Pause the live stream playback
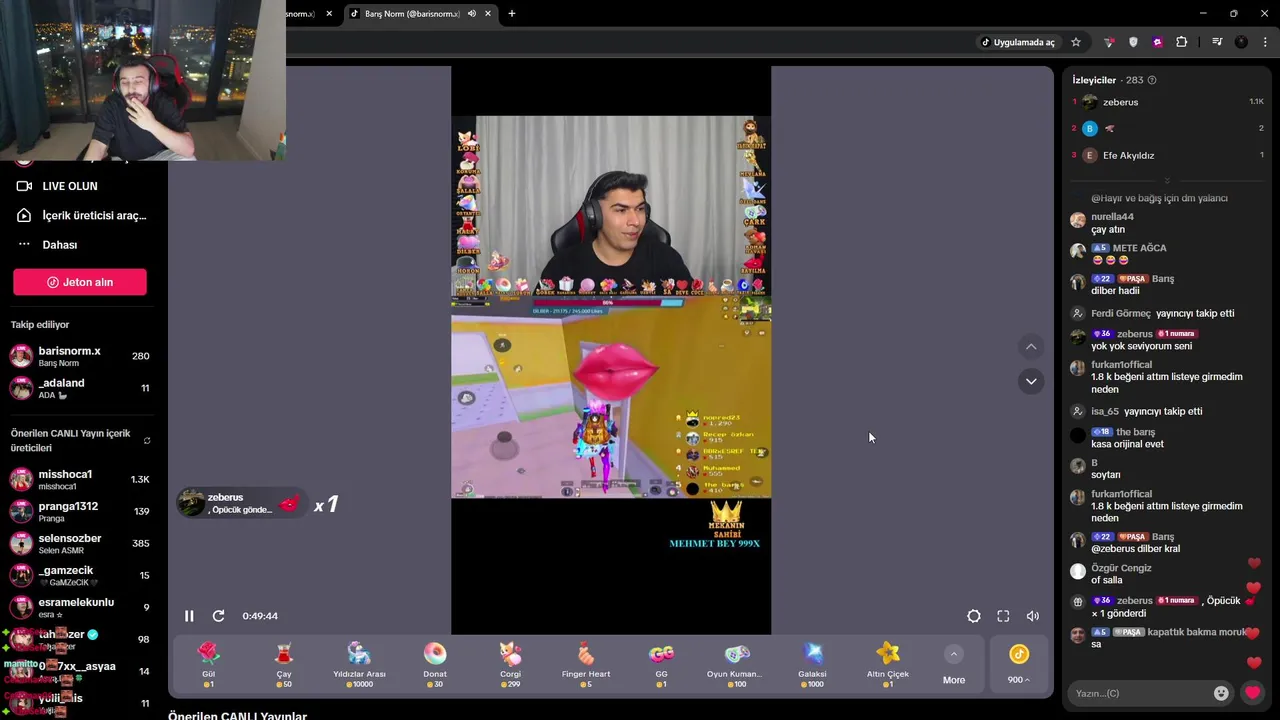Screen dimensions: 1280x720 189,616
